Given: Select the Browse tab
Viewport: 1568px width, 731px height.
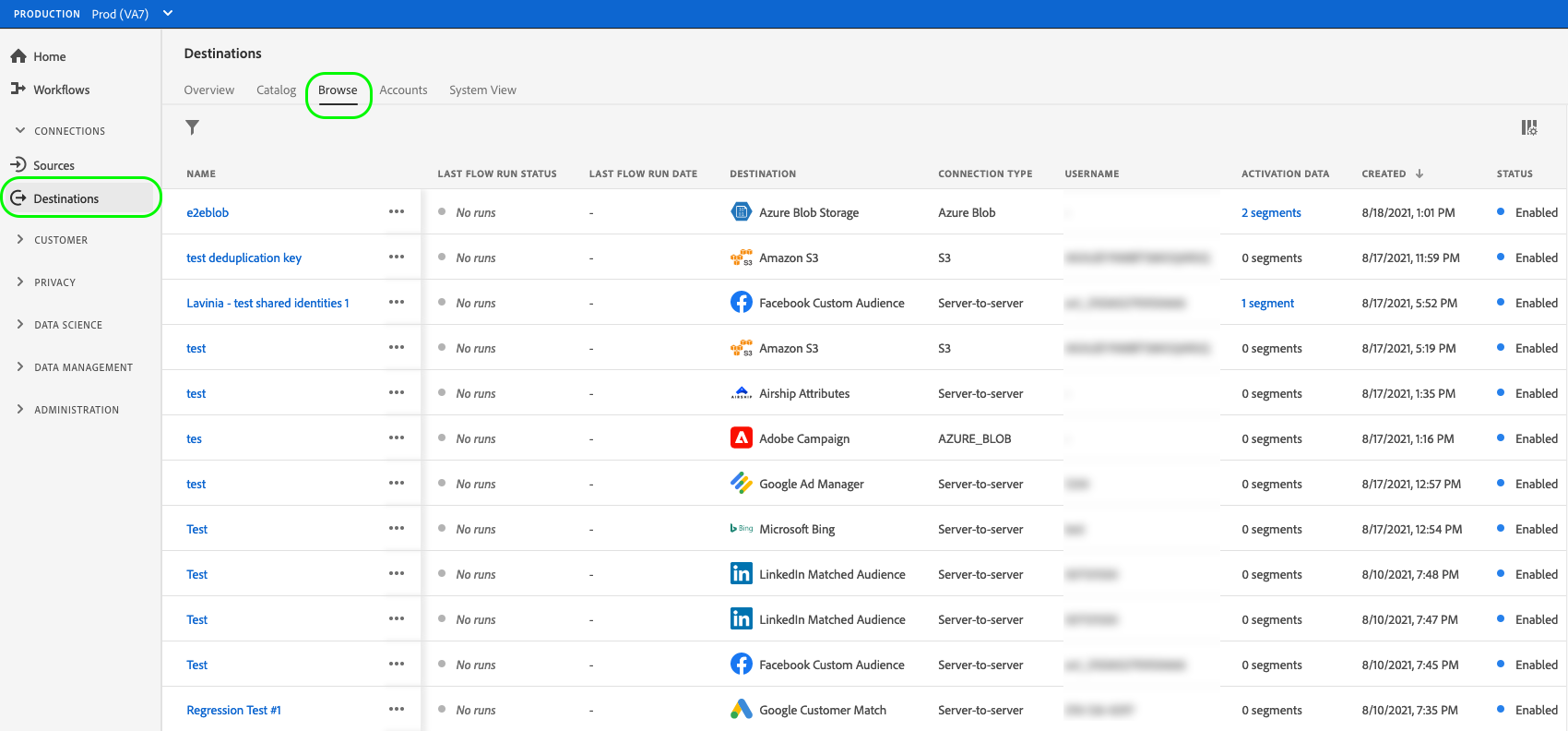Looking at the screenshot, I should tap(338, 90).
